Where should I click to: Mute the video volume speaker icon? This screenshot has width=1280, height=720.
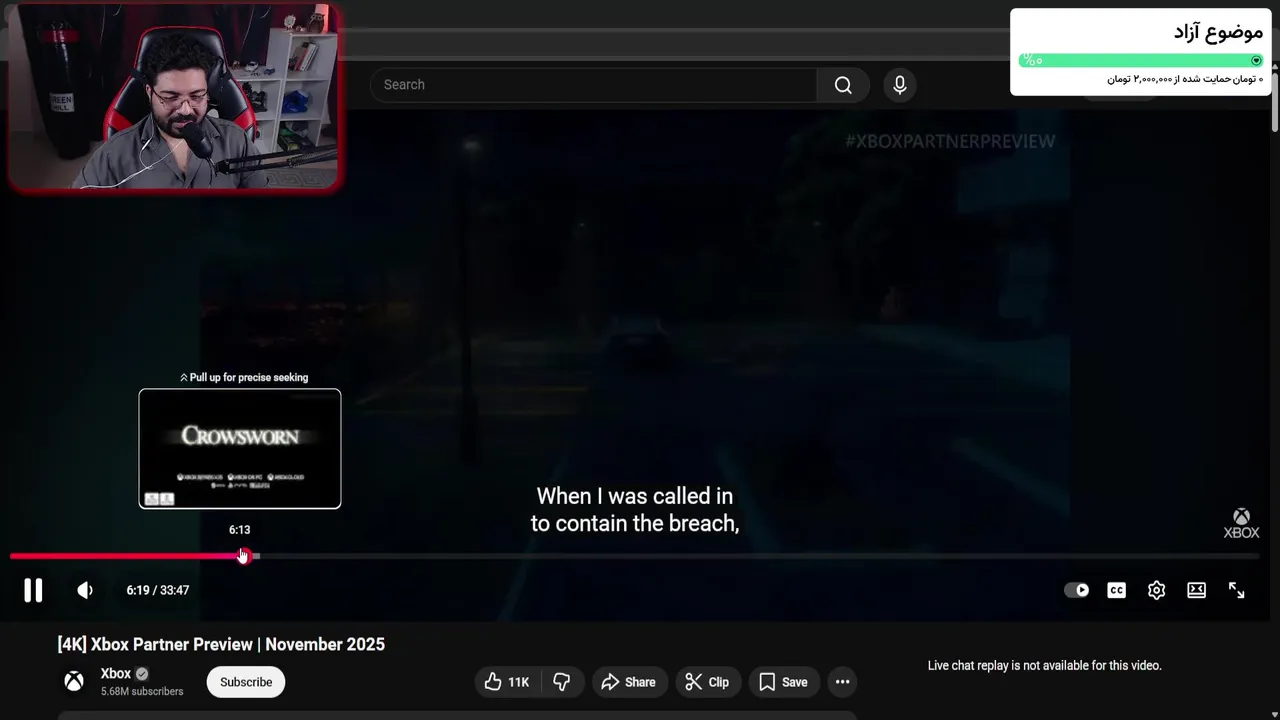(85, 590)
